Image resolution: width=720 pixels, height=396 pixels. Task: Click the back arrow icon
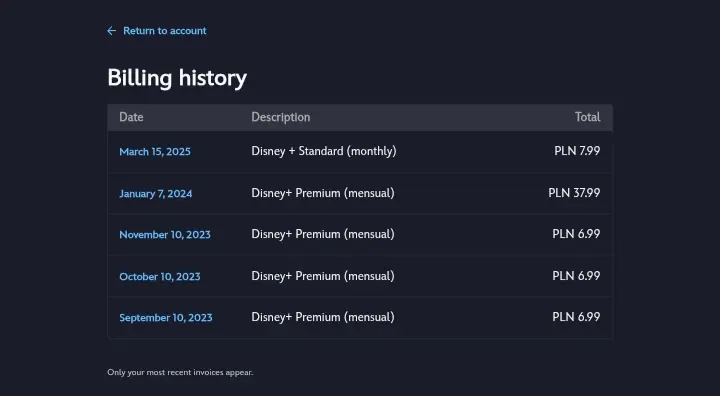click(112, 31)
